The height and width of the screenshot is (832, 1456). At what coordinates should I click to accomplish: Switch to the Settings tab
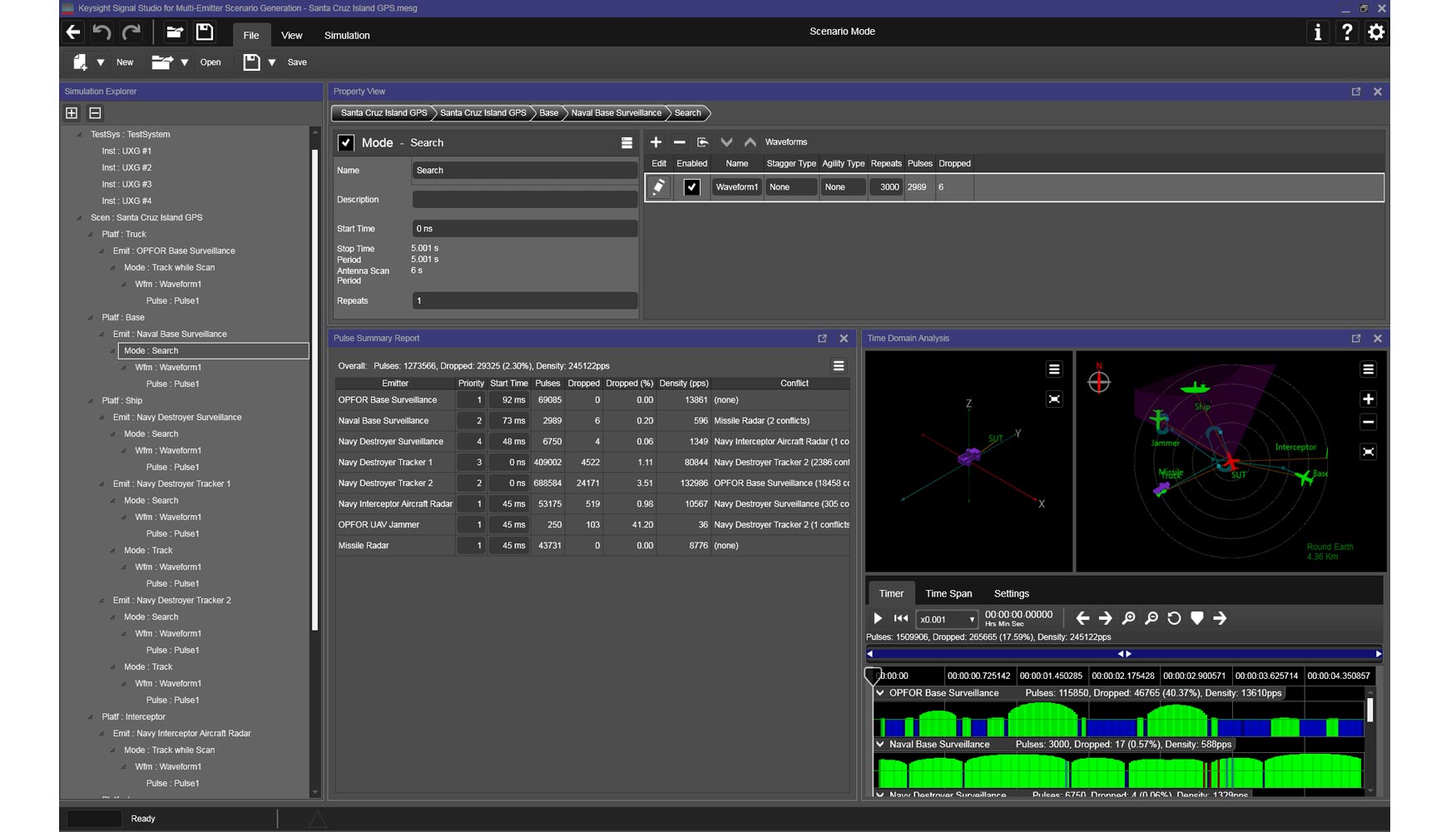point(1012,594)
